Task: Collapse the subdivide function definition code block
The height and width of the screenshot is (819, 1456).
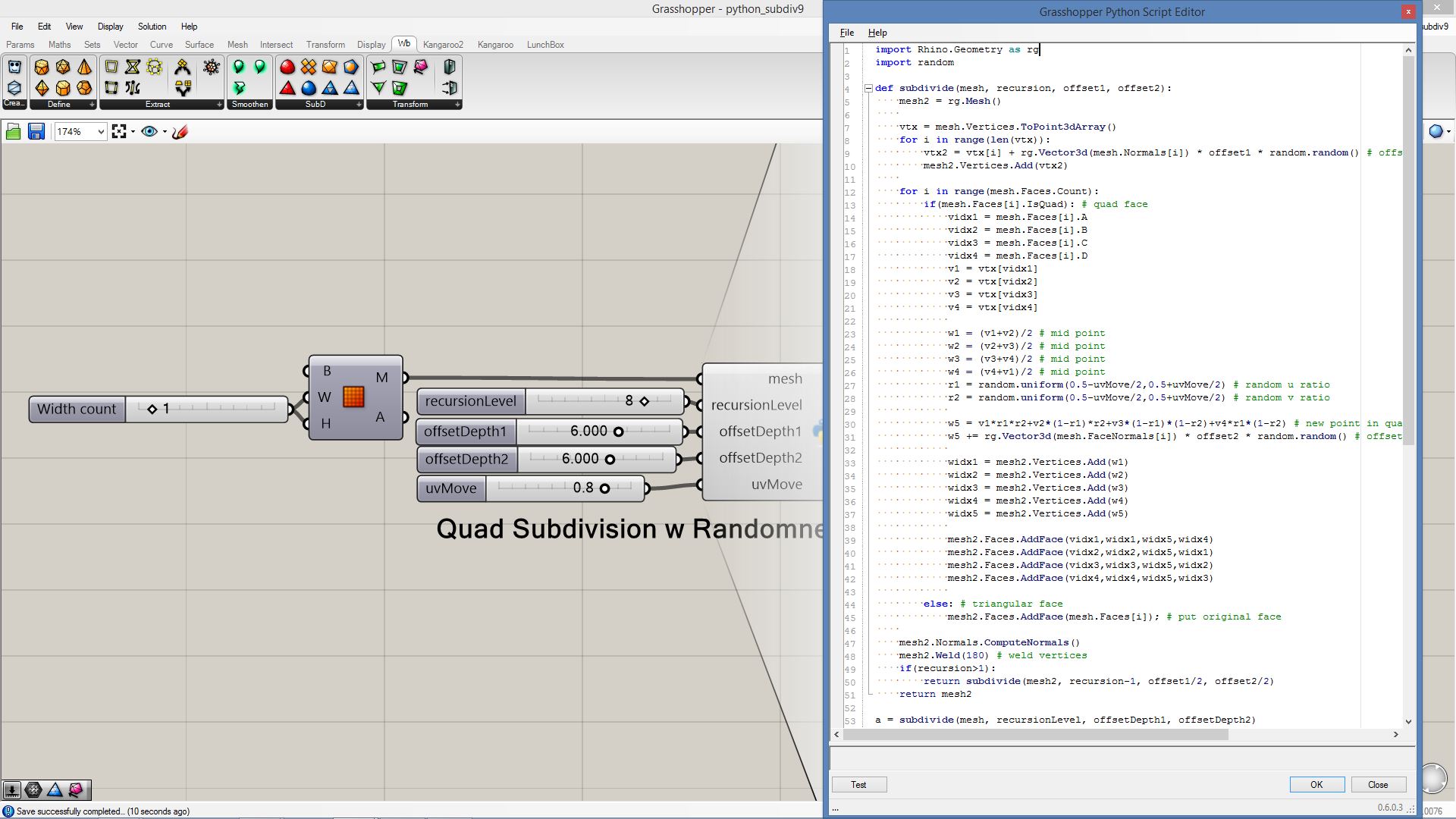Action: pyautogui.click(x=868, y=89)
